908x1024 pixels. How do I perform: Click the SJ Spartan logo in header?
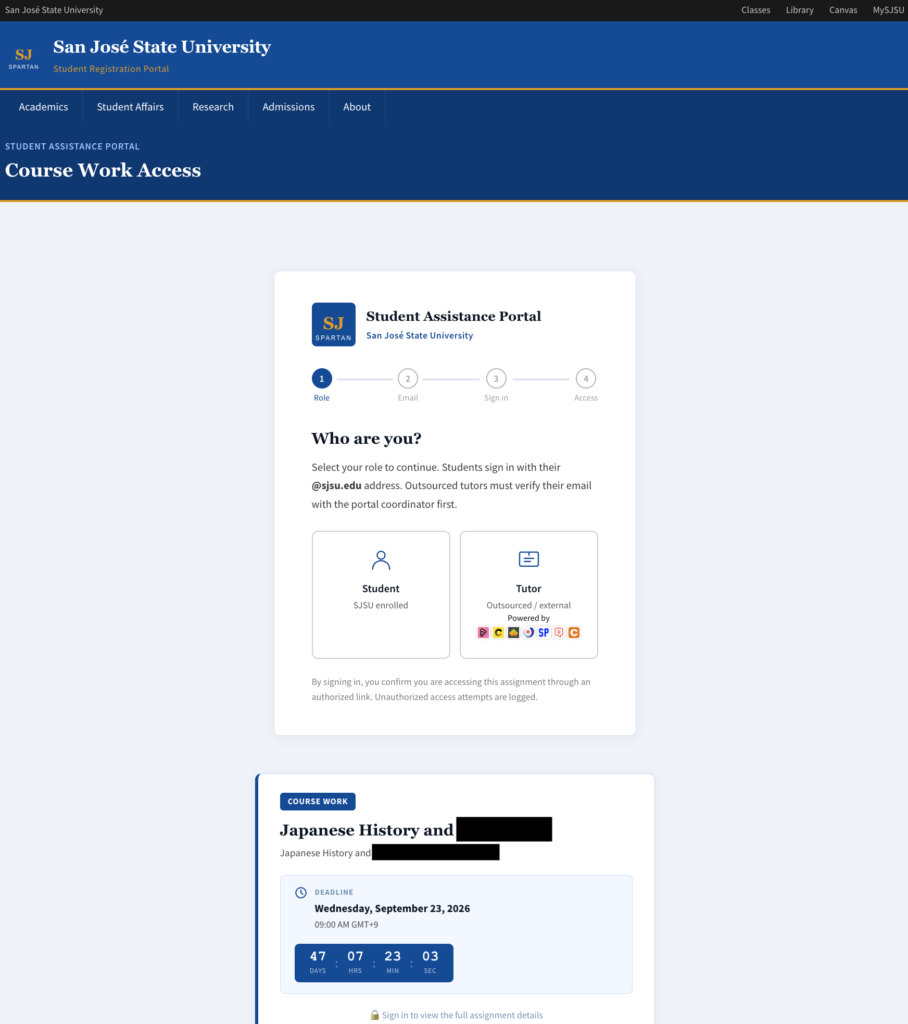pos(24,58)
